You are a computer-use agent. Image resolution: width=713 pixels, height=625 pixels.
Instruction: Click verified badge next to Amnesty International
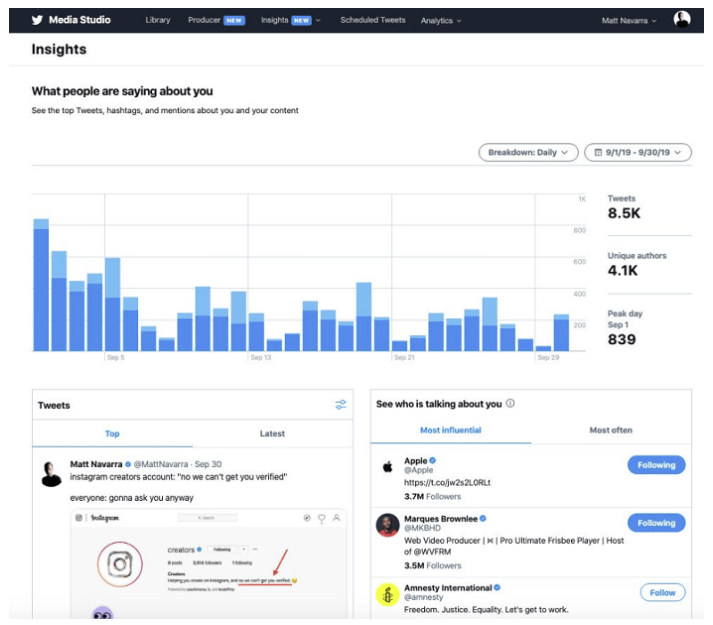(497, 587)
